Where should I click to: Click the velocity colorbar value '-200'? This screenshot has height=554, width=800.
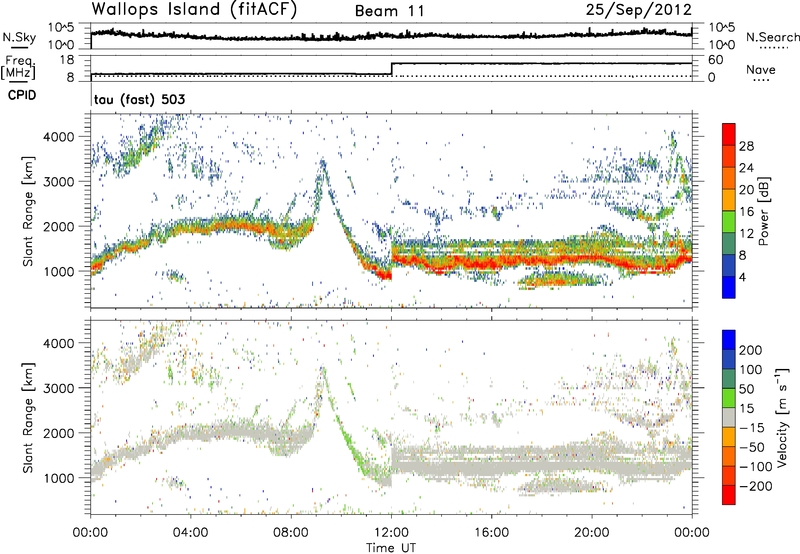(756, 486)
